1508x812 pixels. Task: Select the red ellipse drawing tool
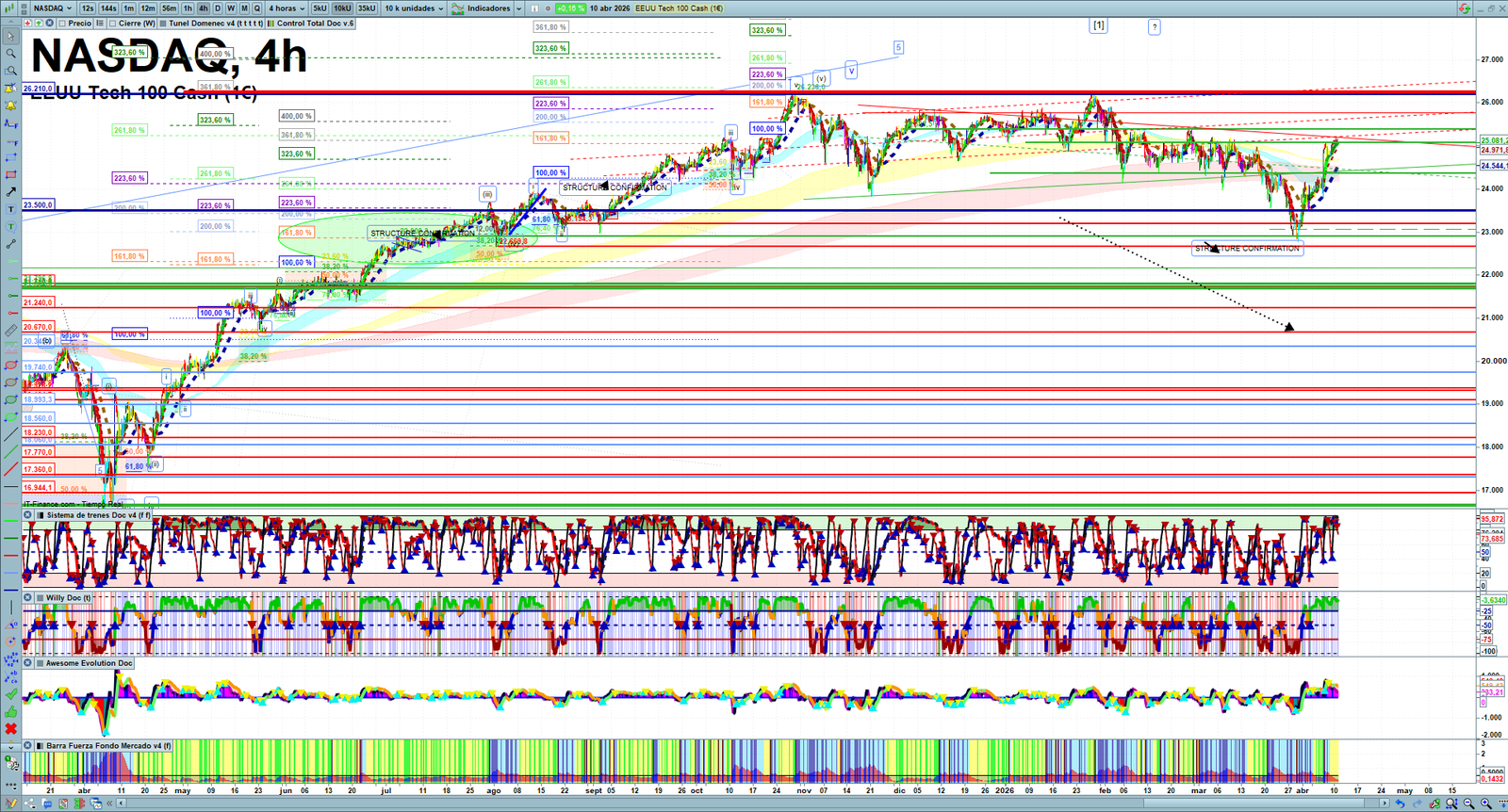tap(10, 365)
